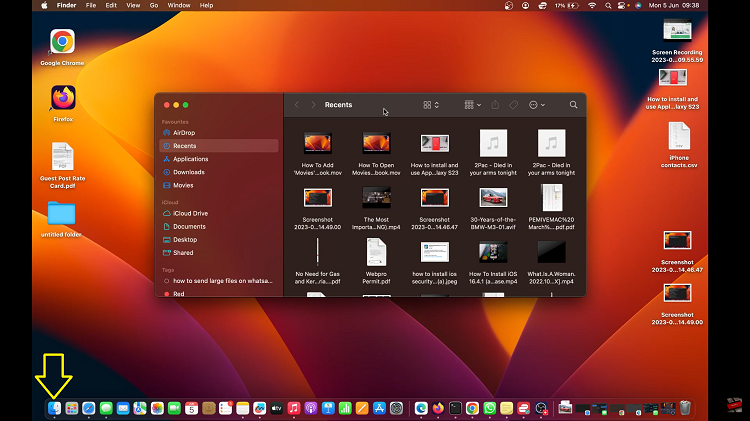The height and width of the screenshot is (421, 750).
Task: Open Messages from the Dock
Action: point(106,408)
